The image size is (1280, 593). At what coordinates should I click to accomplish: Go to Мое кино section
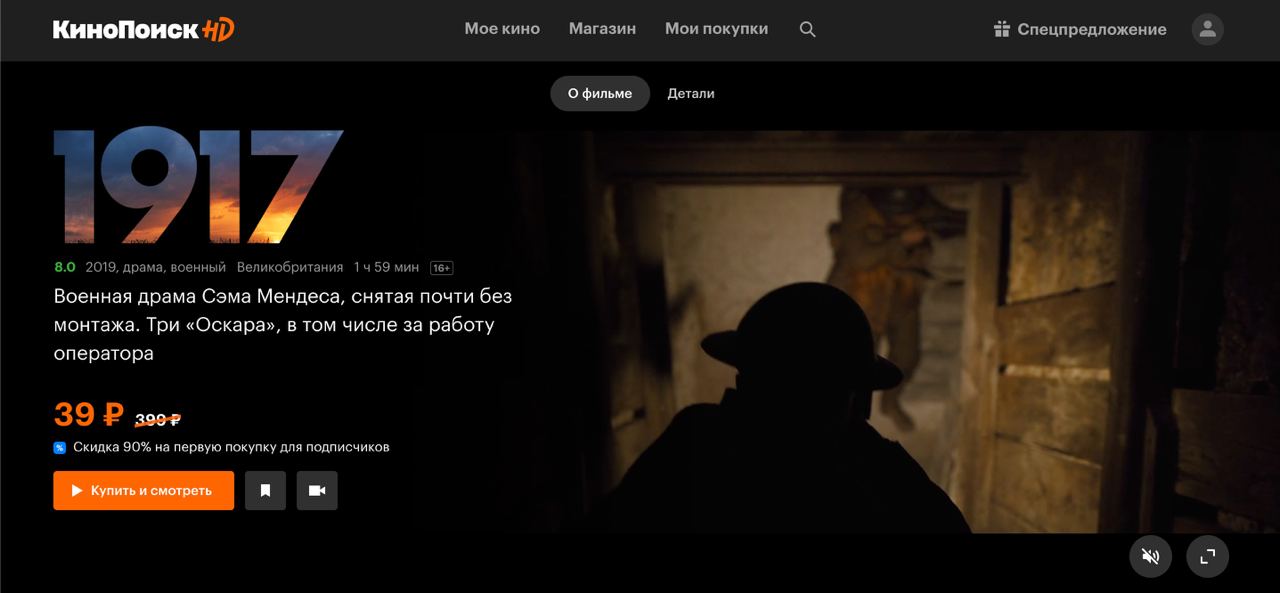point(502,29)
